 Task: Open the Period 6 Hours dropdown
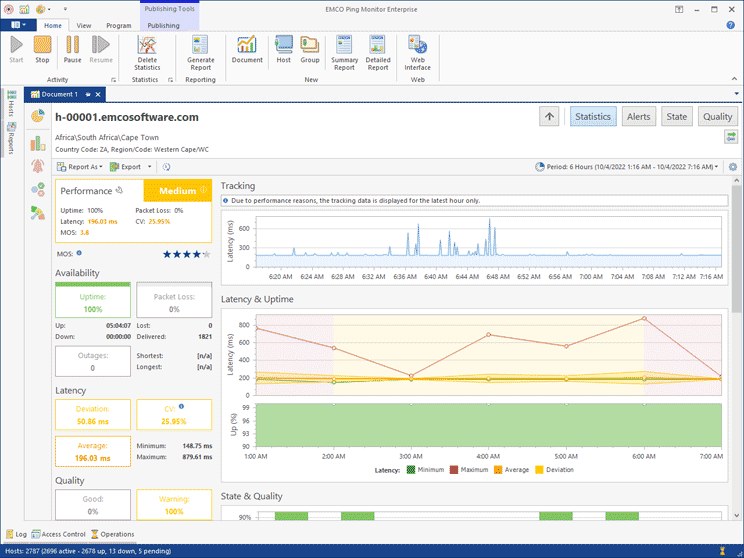pos(627,167)
